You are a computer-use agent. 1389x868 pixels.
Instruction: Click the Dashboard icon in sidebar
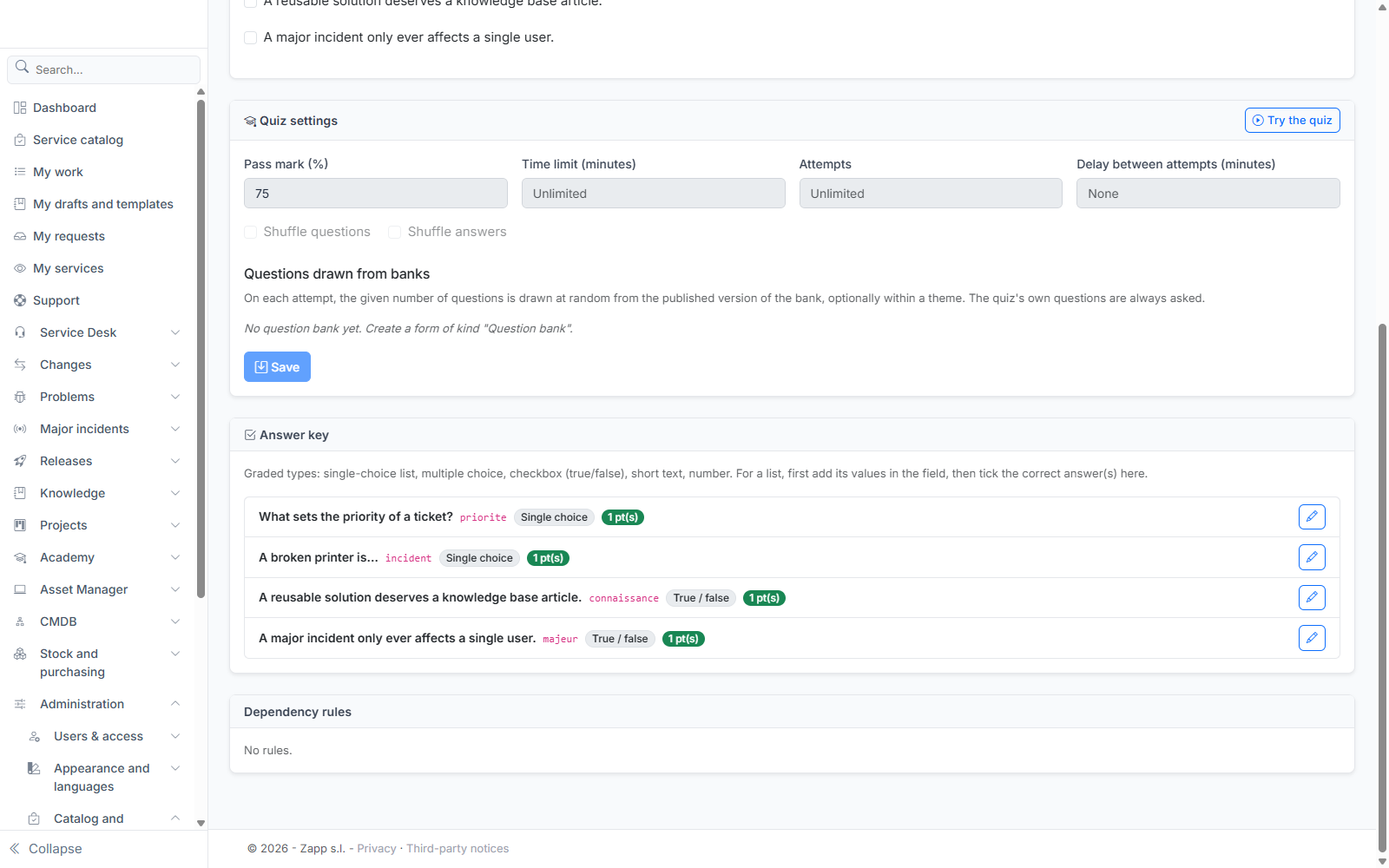(20, 108)
